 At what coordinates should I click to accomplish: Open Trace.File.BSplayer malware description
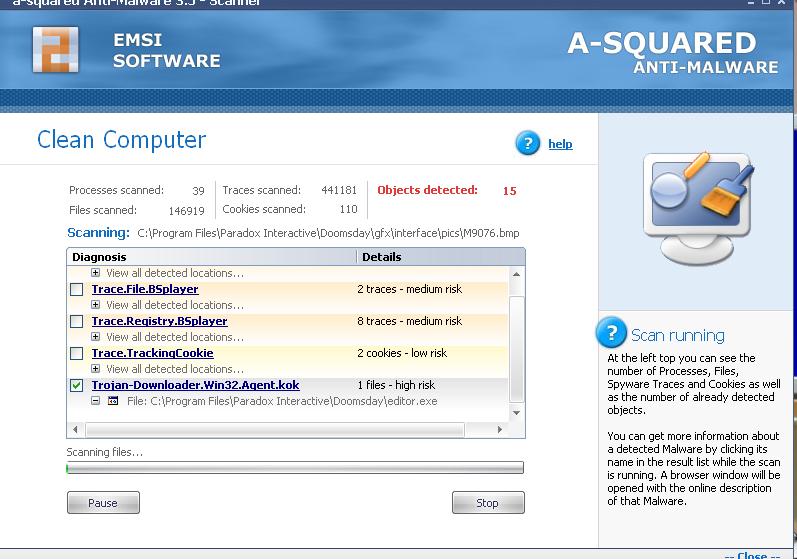tap(145, 289)
